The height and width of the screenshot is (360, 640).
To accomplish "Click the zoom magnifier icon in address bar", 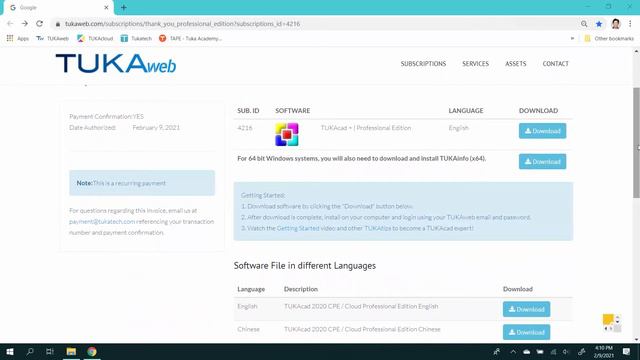I will point(584,24).
